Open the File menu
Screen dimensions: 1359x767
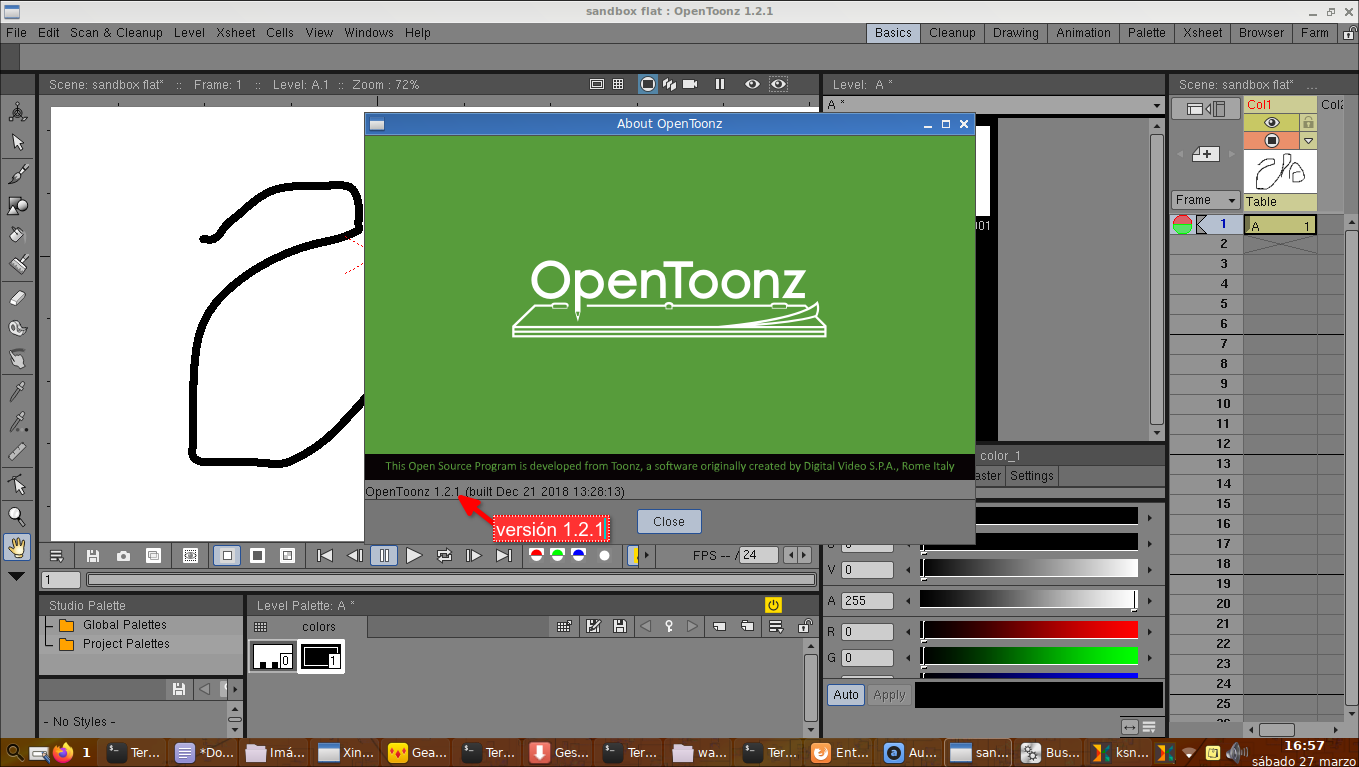point(16,32)
